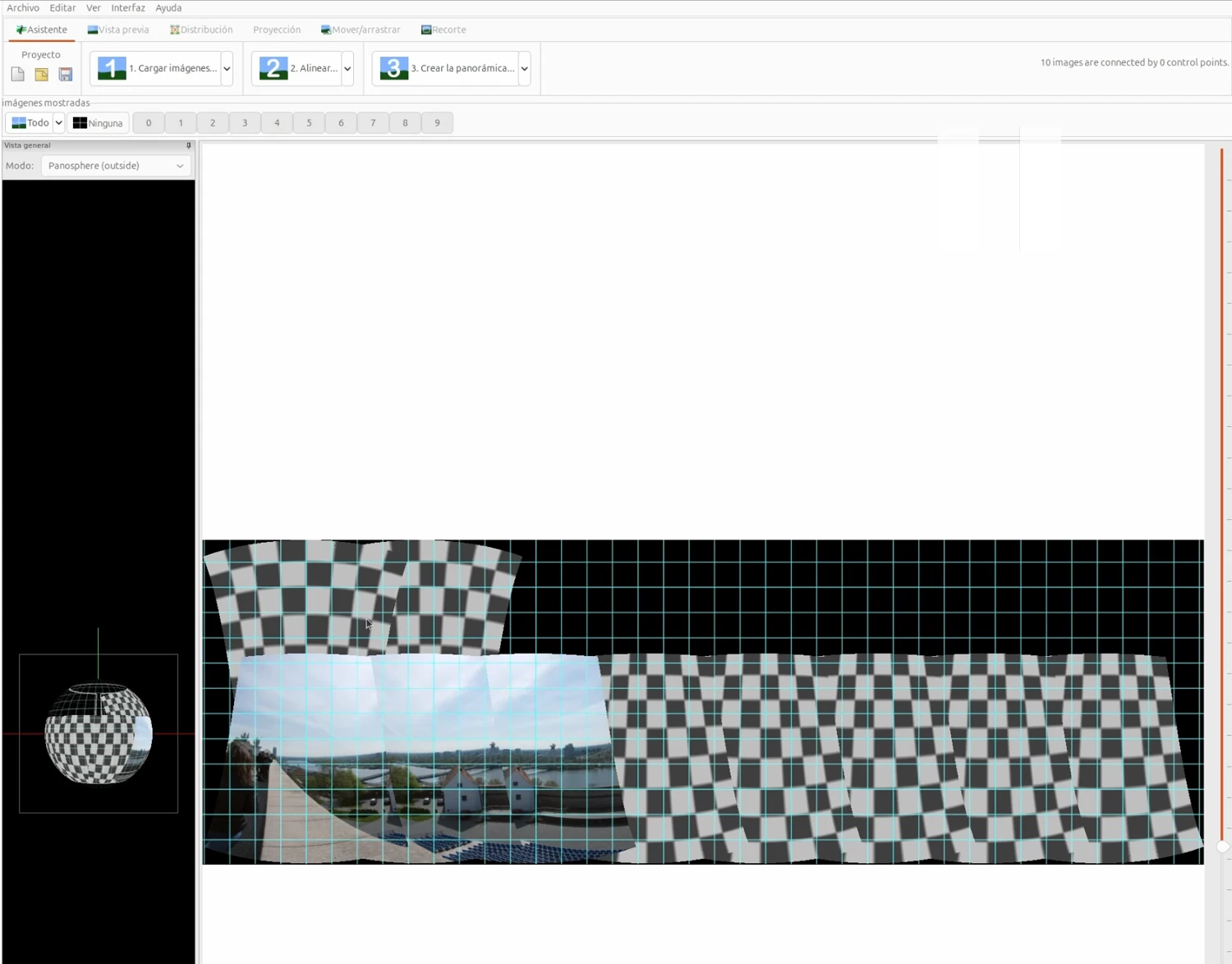The height and width of the screenshot is (964, 1232).
Task: Click '3. Crear la panorámica...' step button
Action: click(x=447, y=68)
